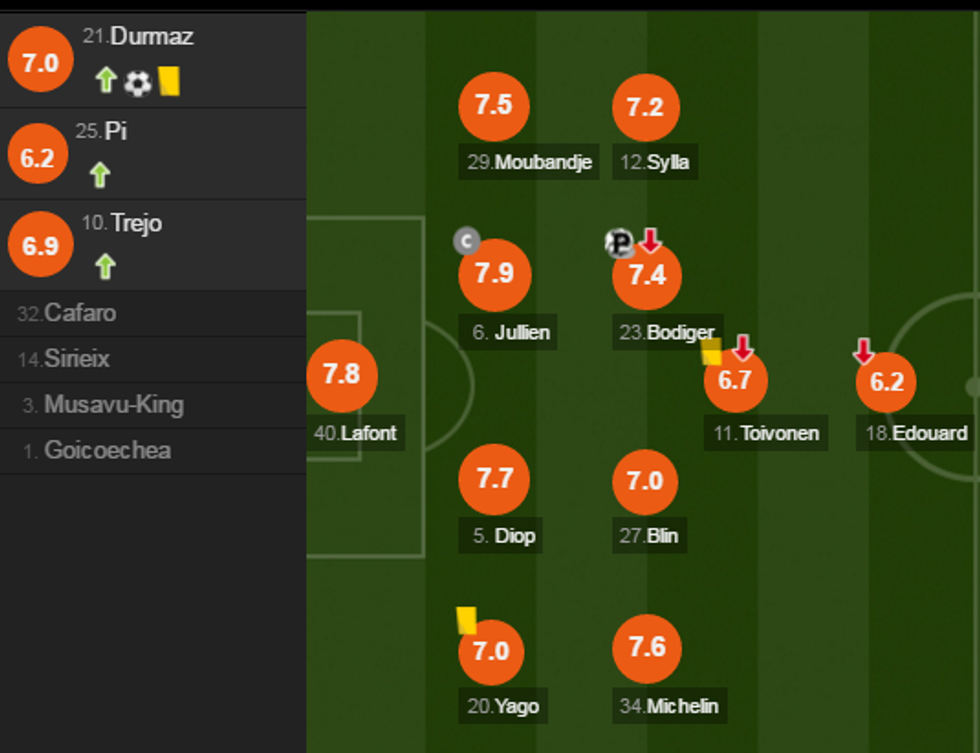
Task: Select unused substitute Cafaro in the bench list
Action: pyautogui.click(x=80, y=313)
